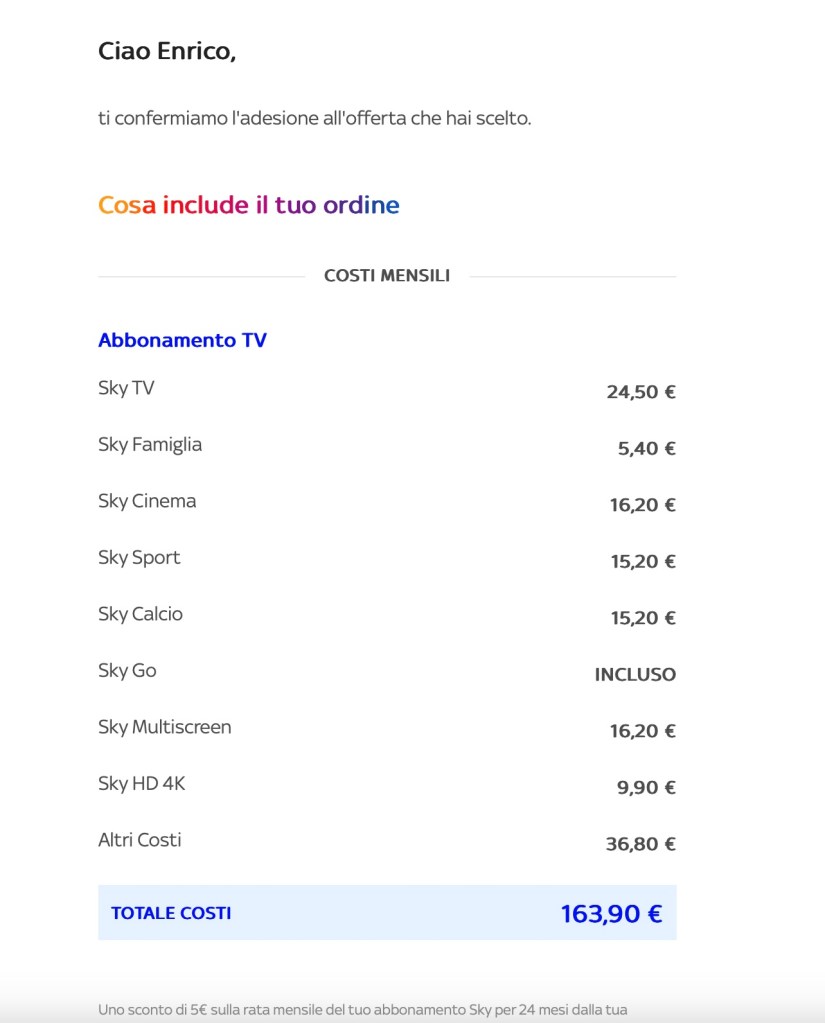Screen dimensions: 825x1023
Task: Select the Sky Cinema item
Action: click(147, 501)
